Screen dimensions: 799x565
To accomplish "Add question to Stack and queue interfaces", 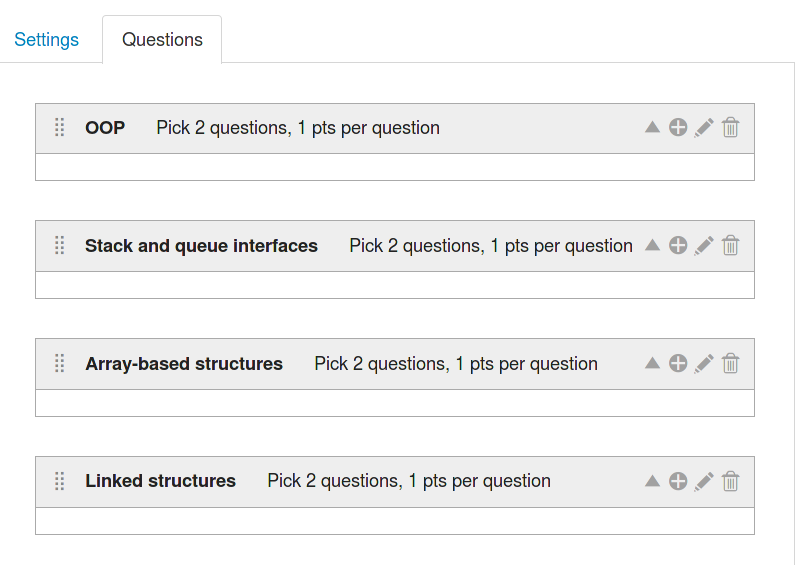I will 678,246.
